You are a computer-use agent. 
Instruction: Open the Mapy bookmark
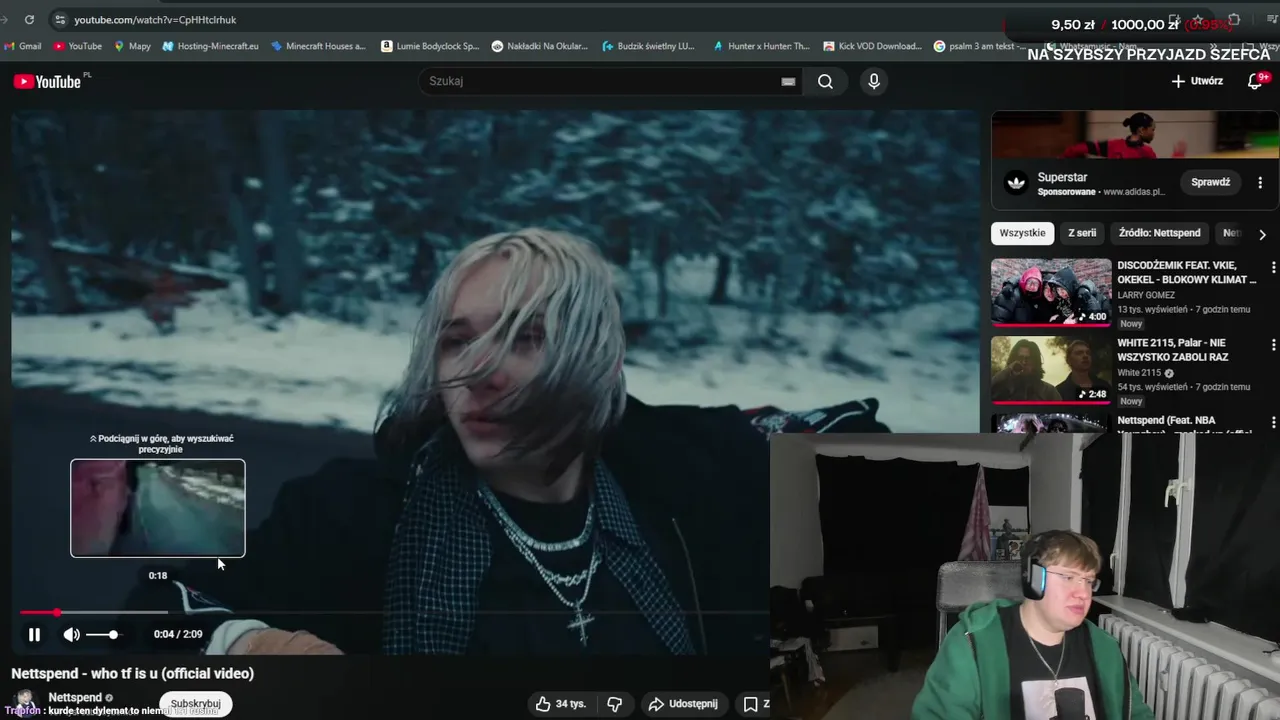132,46
